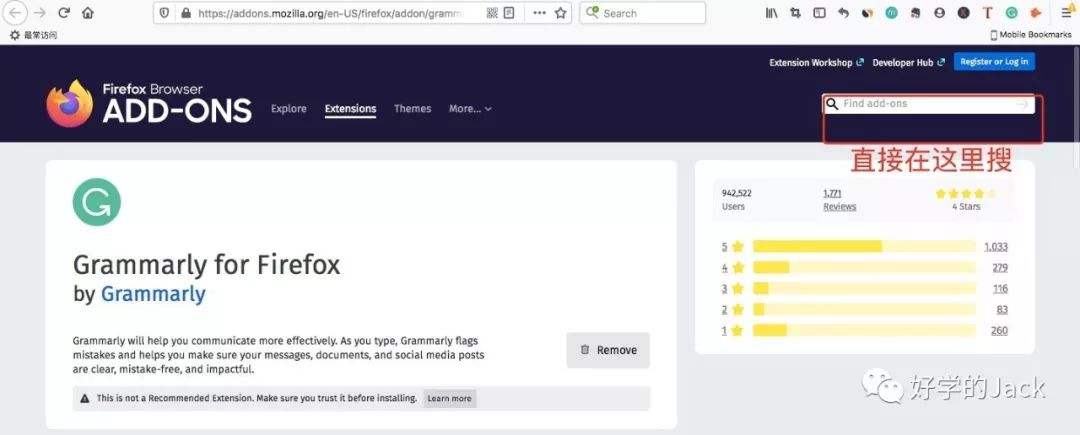1080x435 pixels.
Task: Open page actions three-dot menu
Action: 538,13
